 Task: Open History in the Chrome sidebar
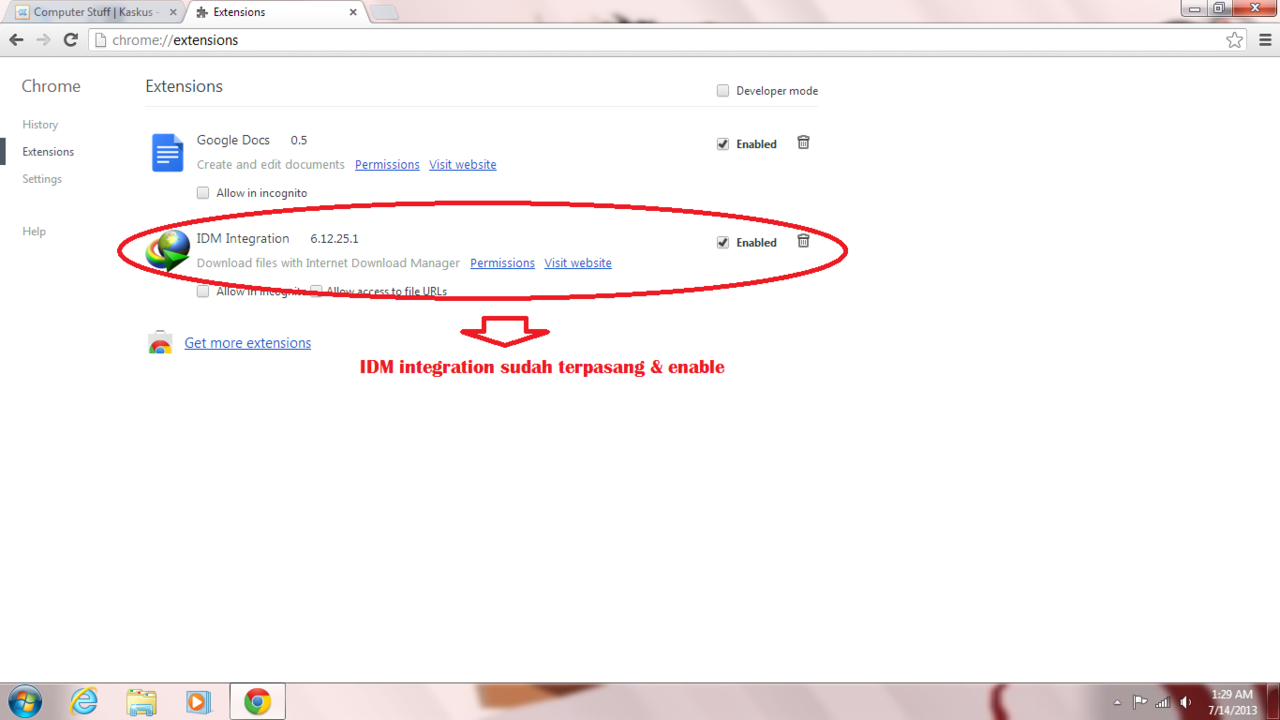(x=40, y=125)
